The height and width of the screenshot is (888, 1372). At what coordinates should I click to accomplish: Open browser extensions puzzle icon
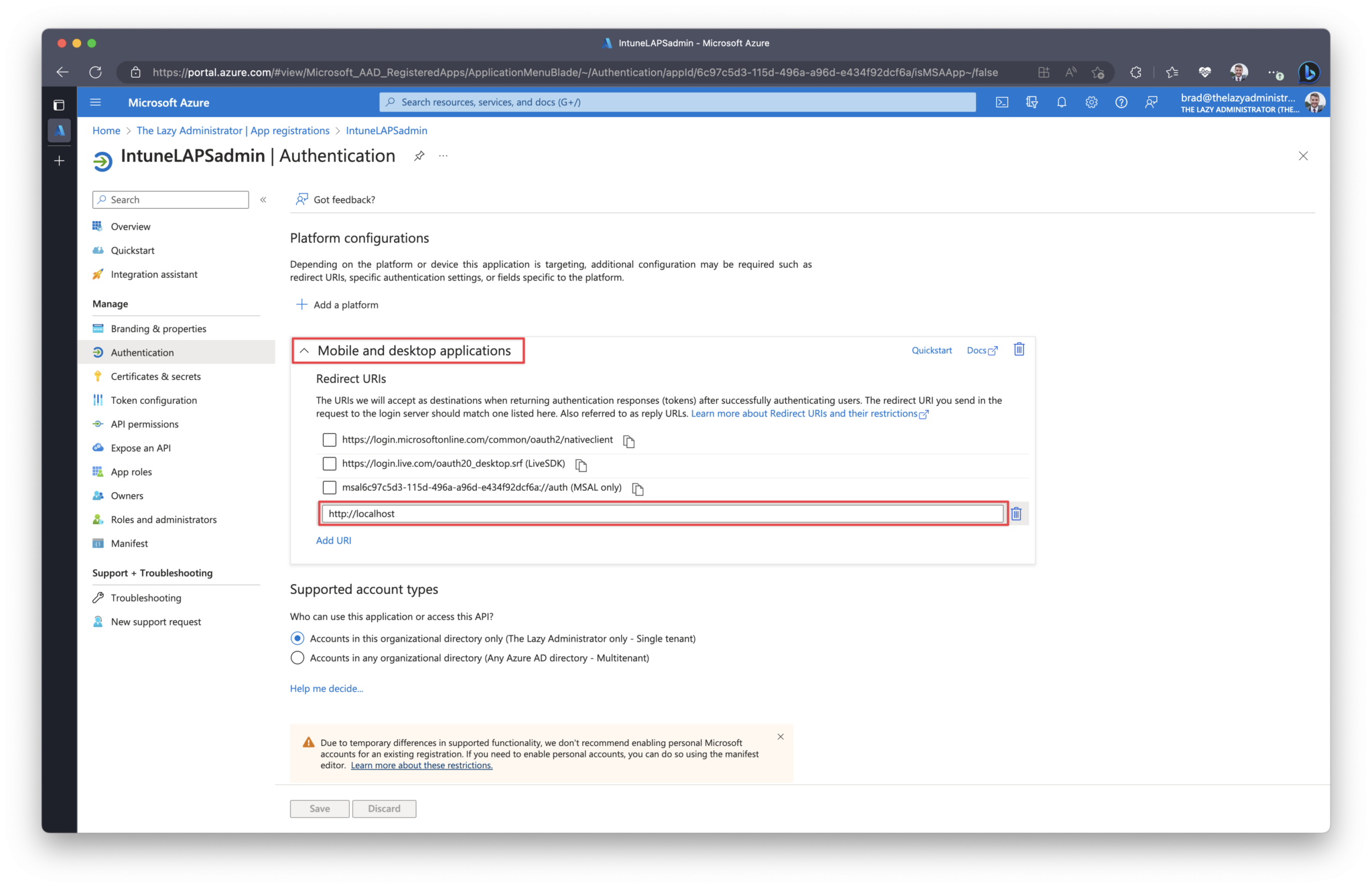coord(1136,72)
